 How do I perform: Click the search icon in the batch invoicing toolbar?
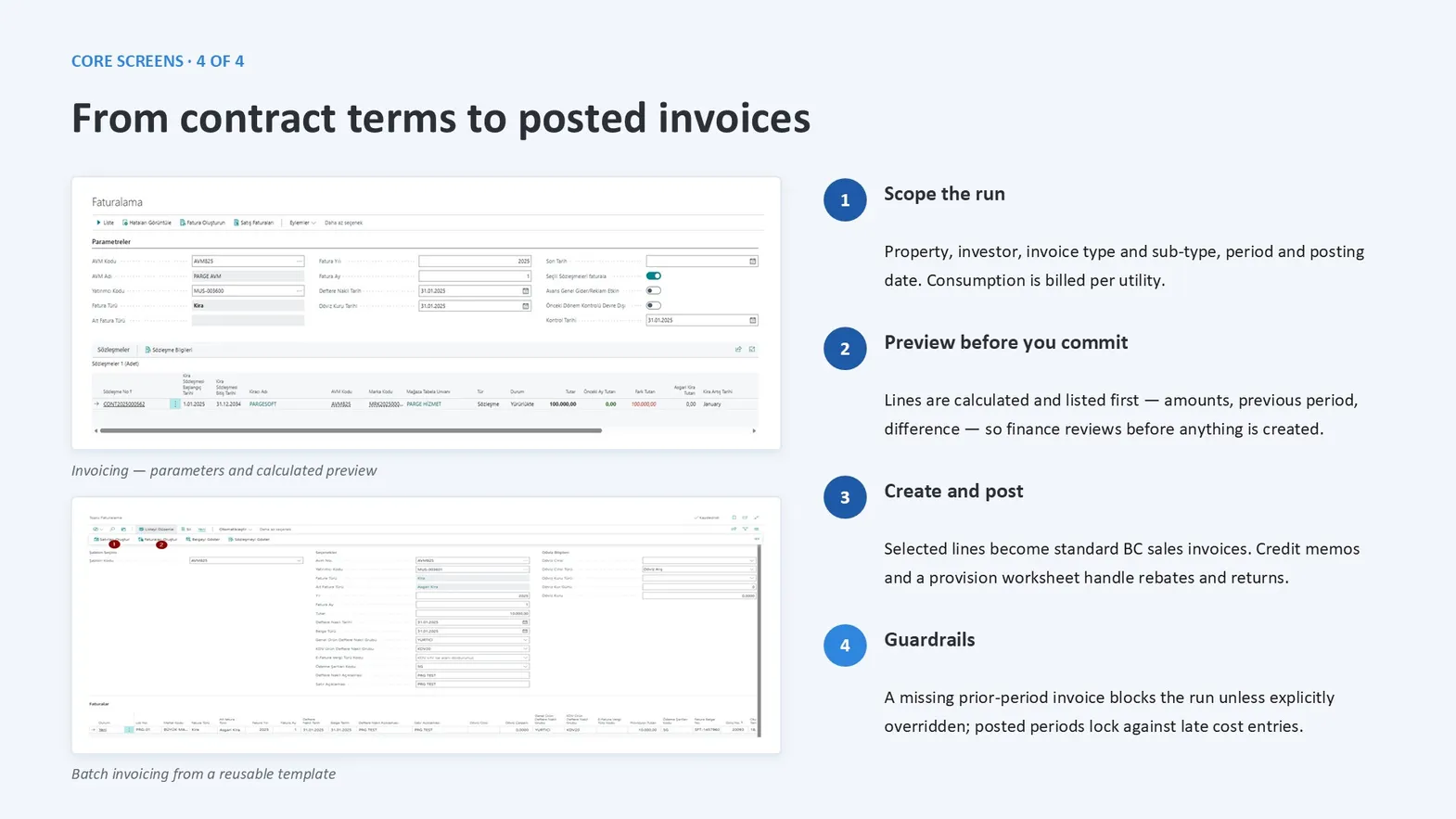point(112,530)
